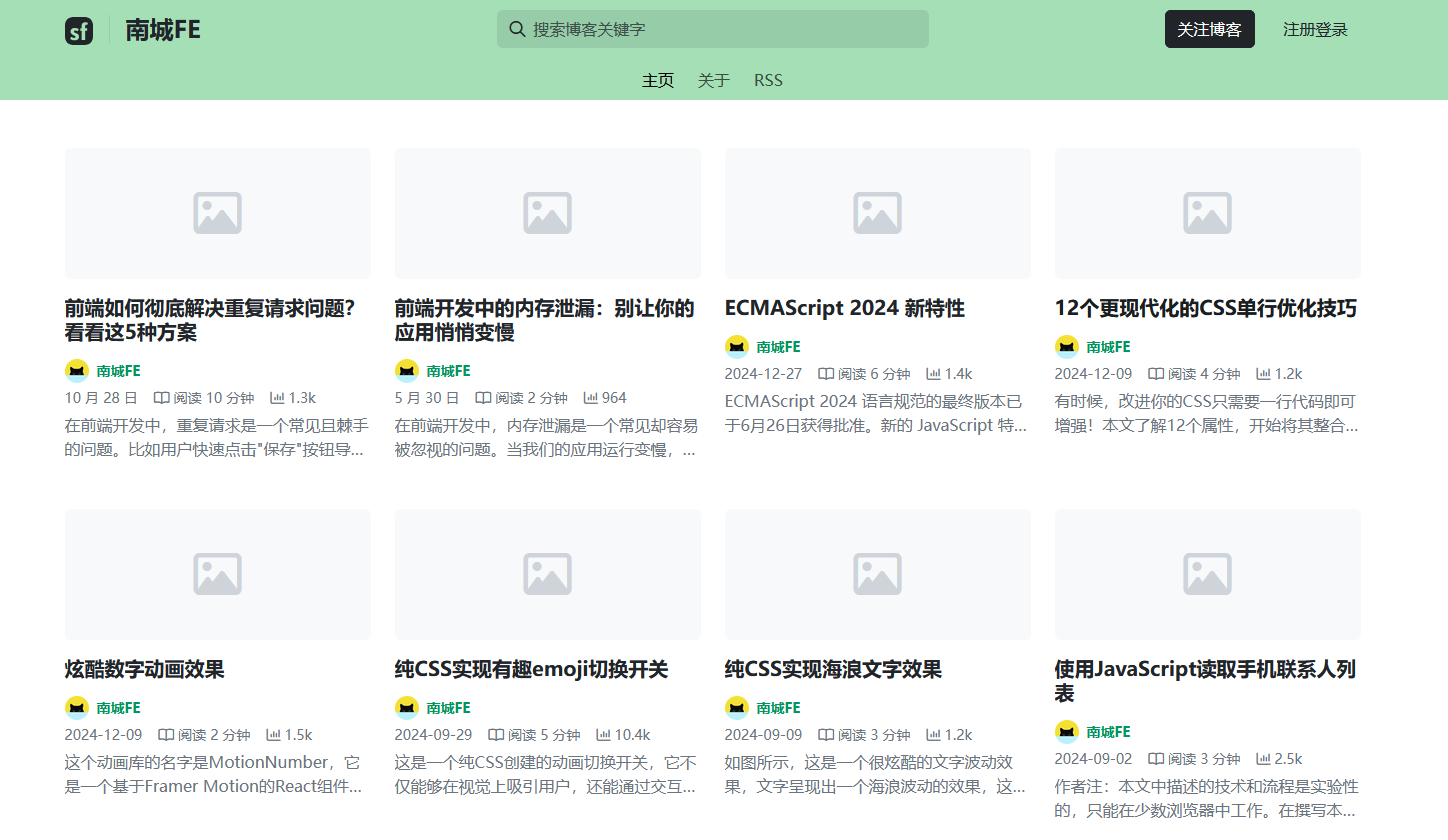This screenshot has width=1448, height=840.
Task: Click the avatar icon on the ECMAScript 2024 card
Action: (737, 346)
